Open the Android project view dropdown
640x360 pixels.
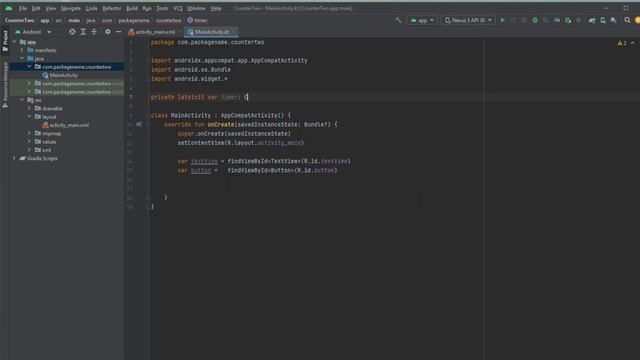coord(33,32)
